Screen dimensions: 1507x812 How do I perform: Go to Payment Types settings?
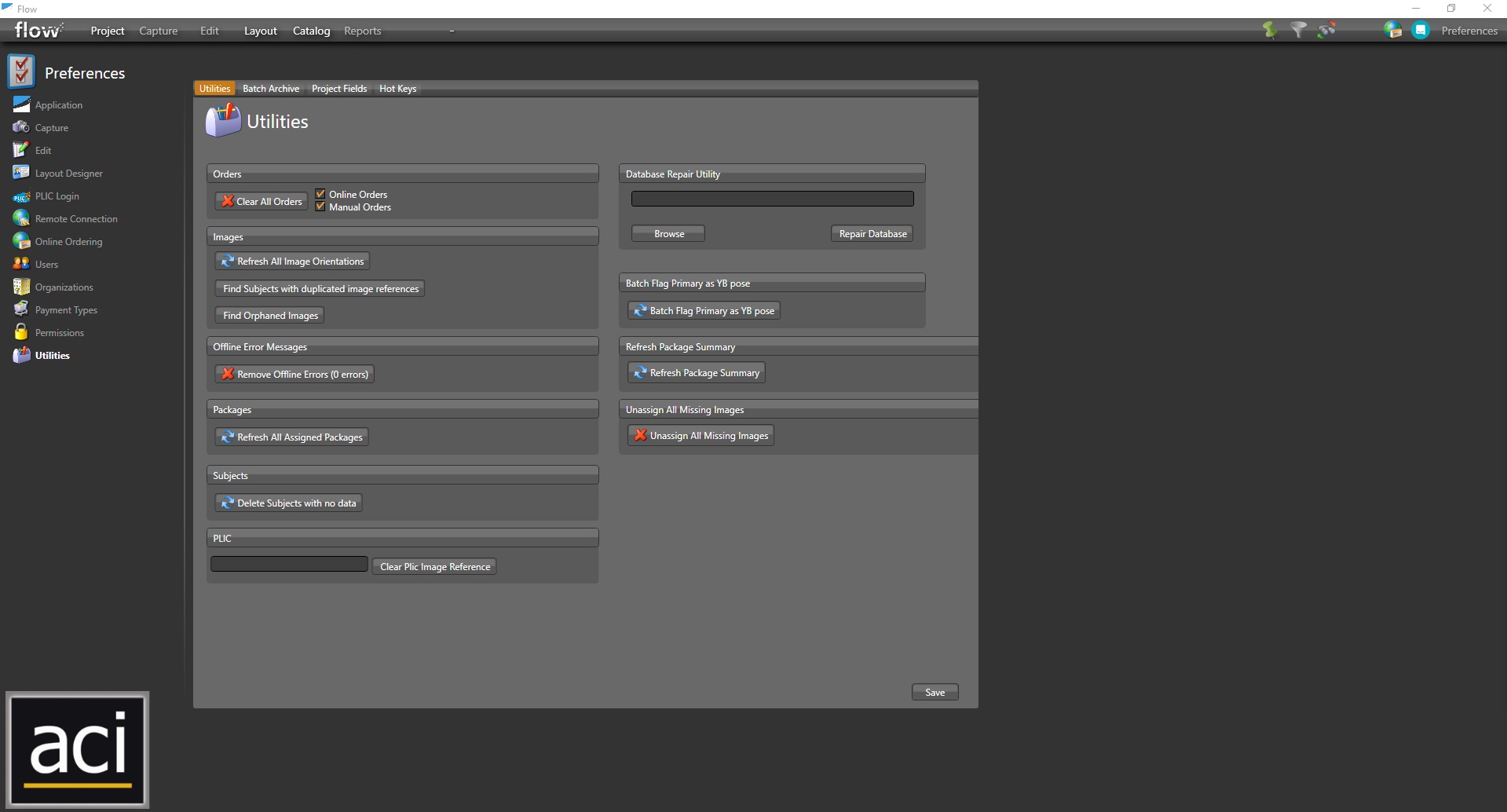tap(66, 310)
